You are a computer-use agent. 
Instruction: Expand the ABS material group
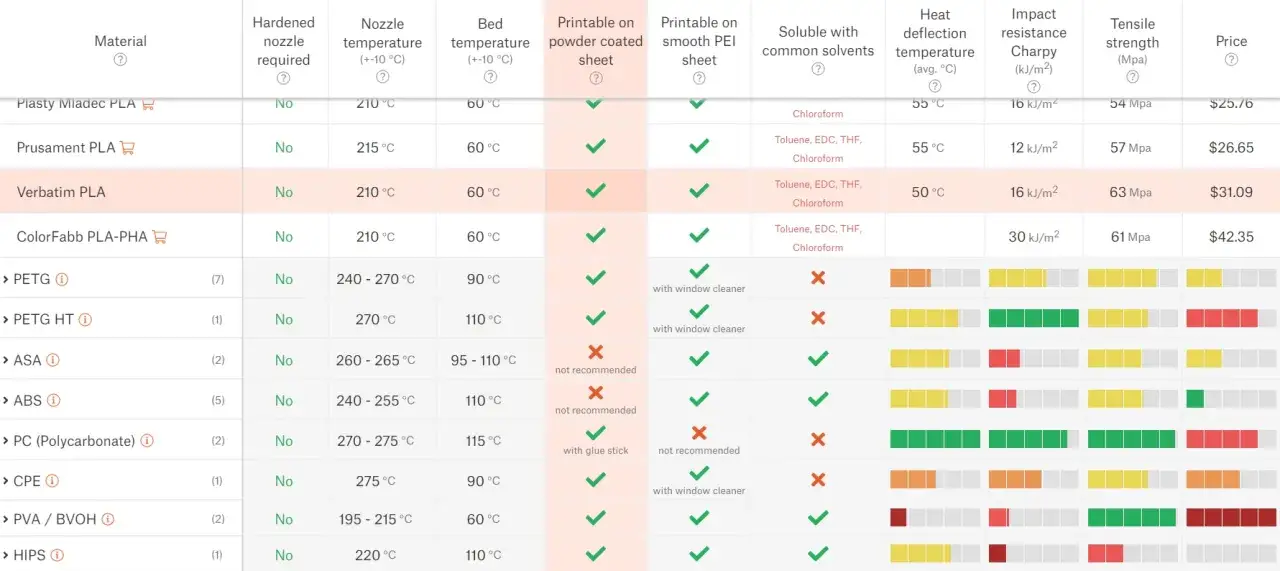[x=6, y=400]
